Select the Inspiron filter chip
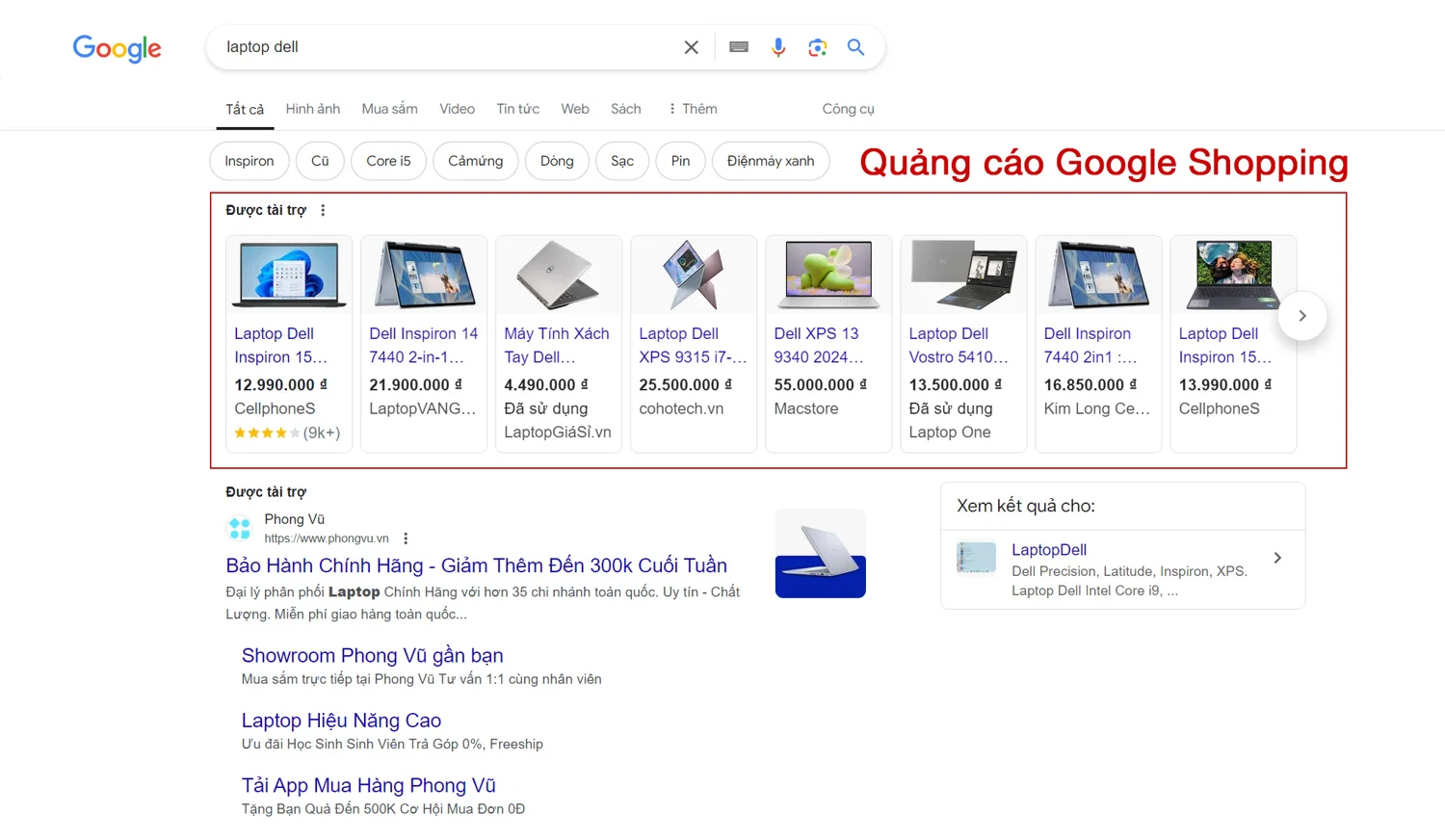The width and height of the screenshot is (1445, 840). pyautogui.click(x=250, y=161)
